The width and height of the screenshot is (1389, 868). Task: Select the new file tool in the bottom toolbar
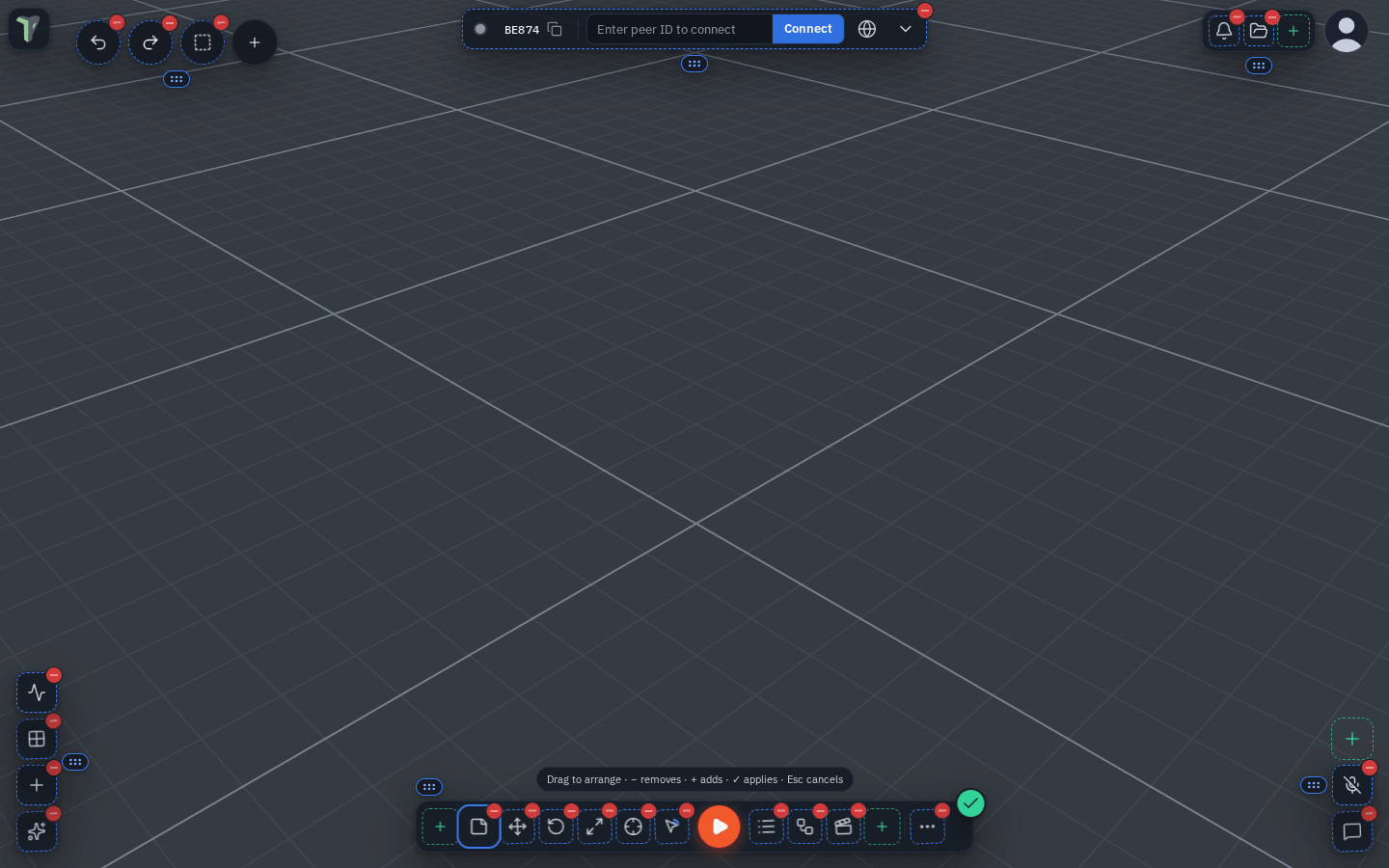478,827
